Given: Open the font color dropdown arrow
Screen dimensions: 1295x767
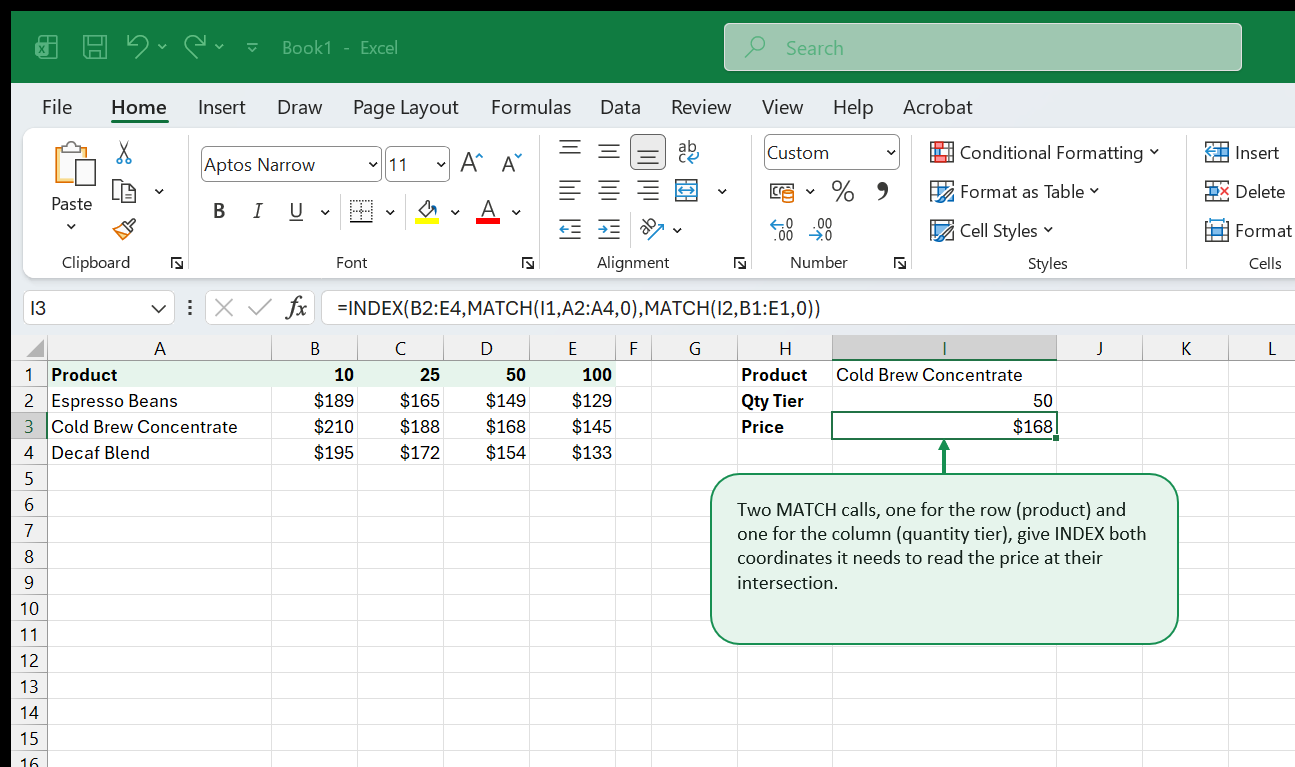Looking at the screenshot, I should coord(516,212).
